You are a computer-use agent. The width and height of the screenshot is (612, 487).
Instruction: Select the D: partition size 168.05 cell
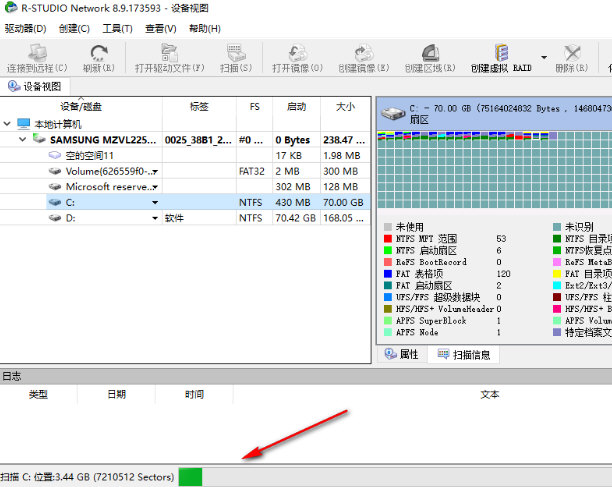pyautogui.click(x=344, y=218)
